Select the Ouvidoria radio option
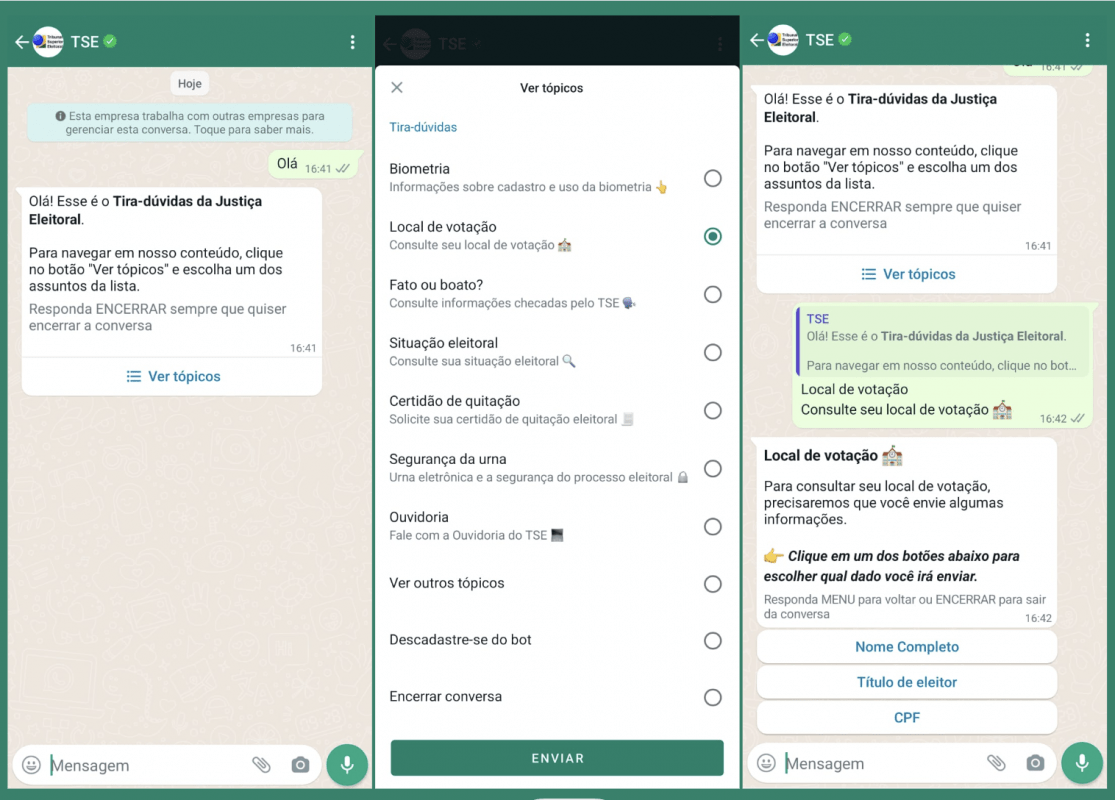 point(713,526)
